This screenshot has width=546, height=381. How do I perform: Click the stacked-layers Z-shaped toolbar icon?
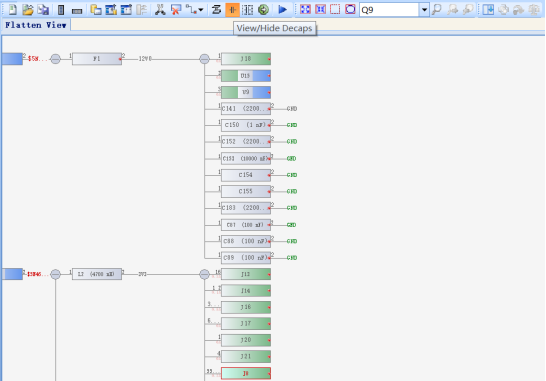pyautogui.click(x=216, y=10)
